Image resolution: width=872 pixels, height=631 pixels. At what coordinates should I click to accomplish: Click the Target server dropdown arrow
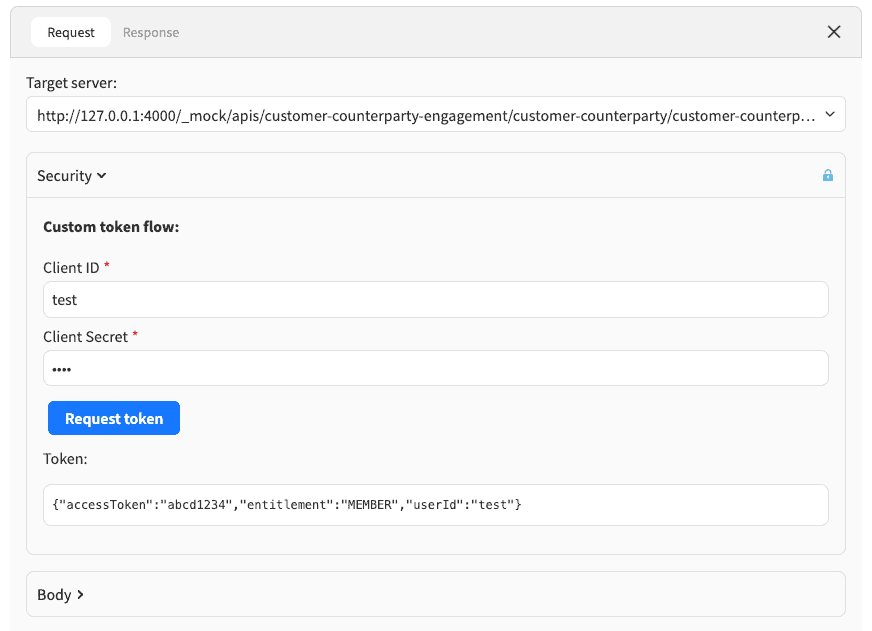tap(829, 115)
